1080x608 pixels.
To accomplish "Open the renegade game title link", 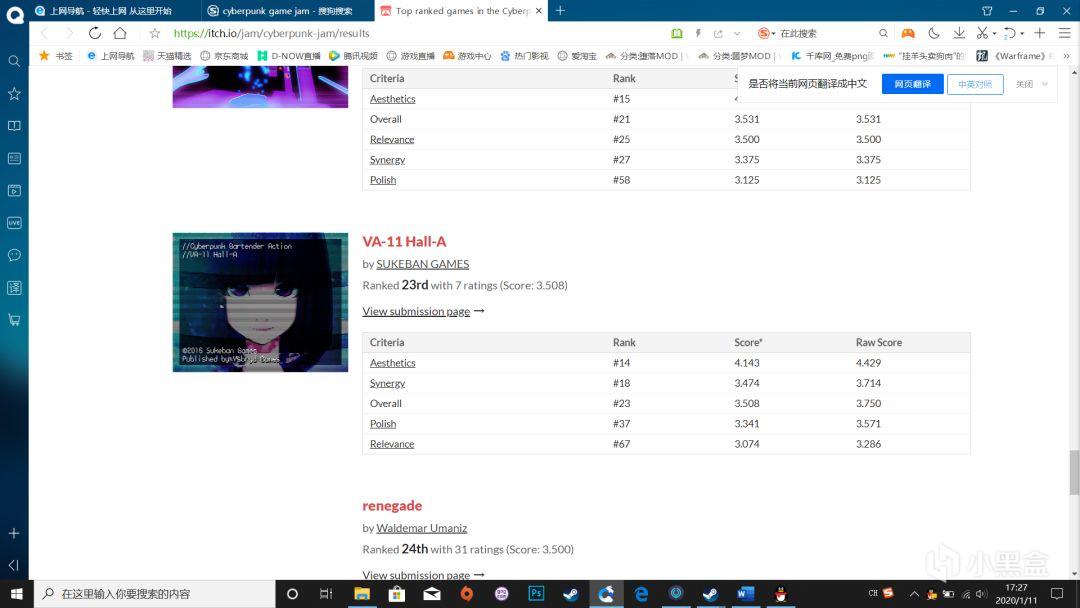I will [392, 505].
